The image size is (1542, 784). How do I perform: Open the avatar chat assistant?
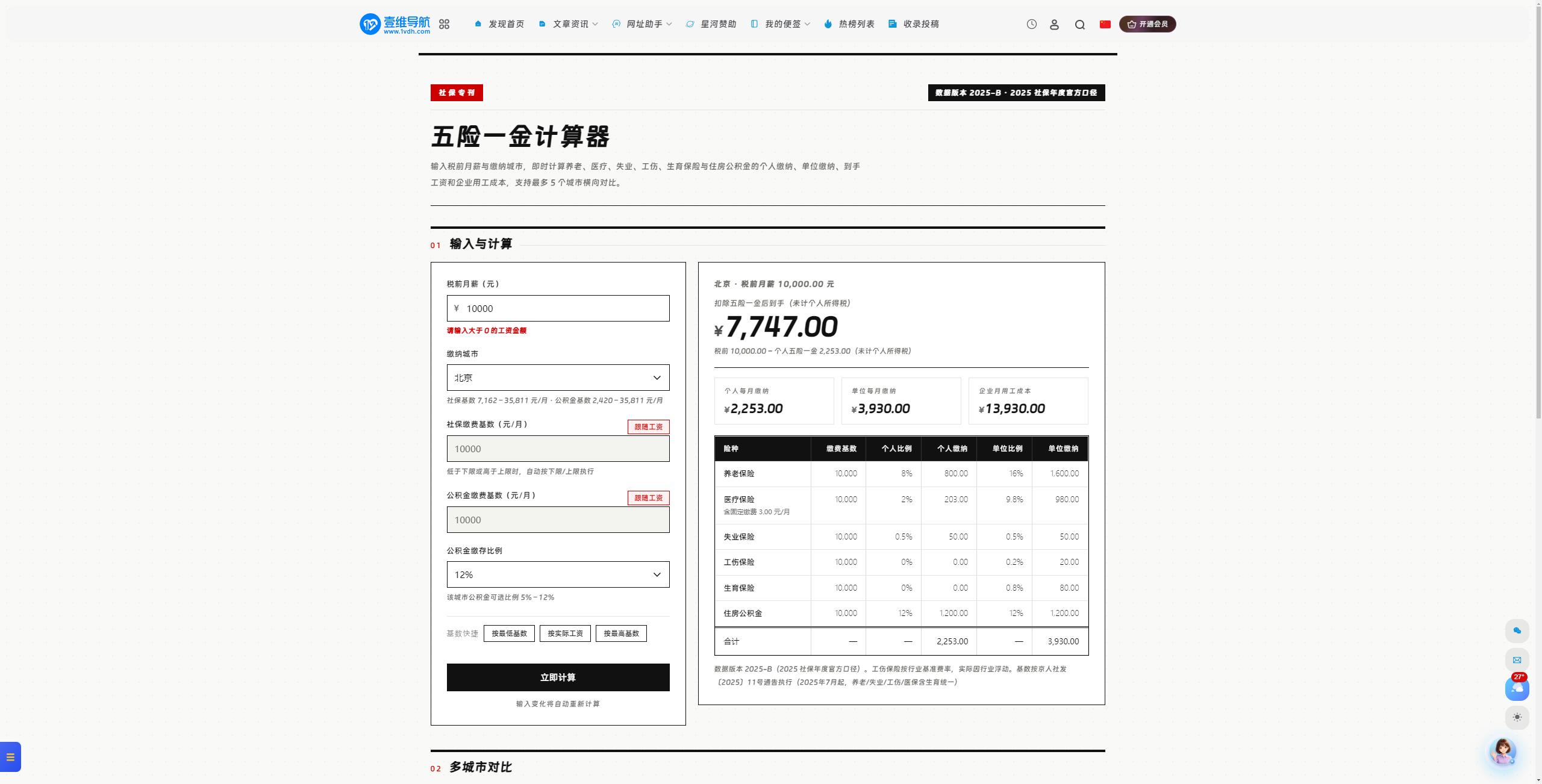pyautogui.click(x=1503, y=751)
